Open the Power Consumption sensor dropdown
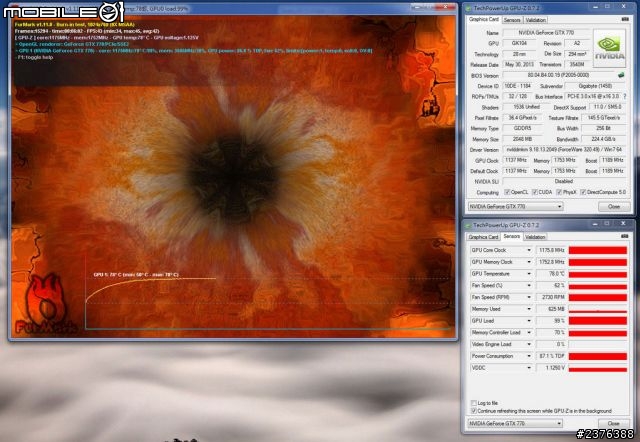 (x=529, y=356)
